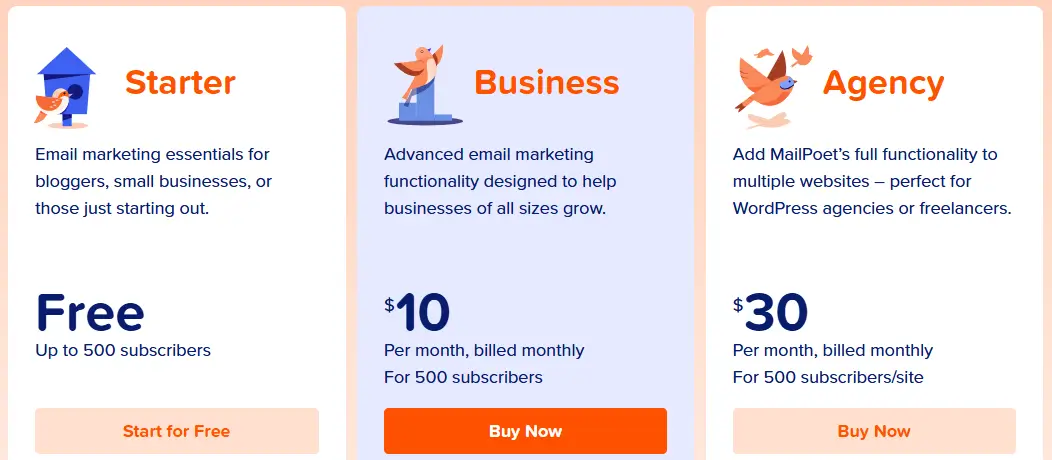Click the Business plan description paragraph
1052x460 pixels.
[500, 182]
